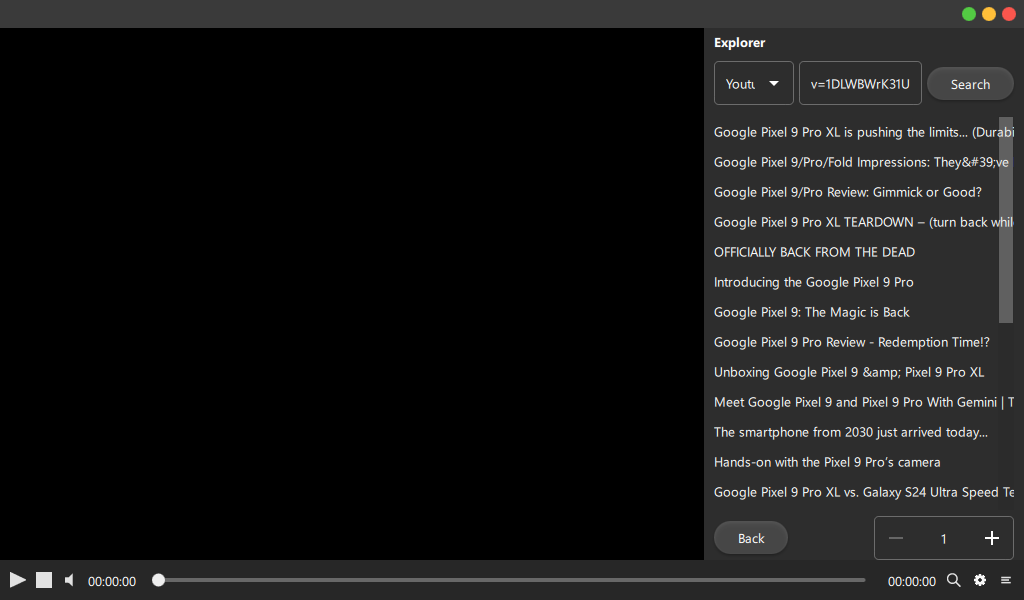Select 'Unboxing Google Pixel 9 & Pixel 9 Pro XL'
The height and width of the screenshot is (600, 1024).
click(x=863, y=372)
